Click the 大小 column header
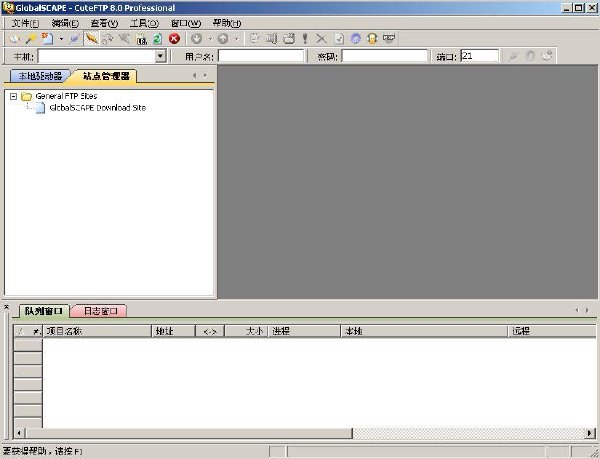600x459 pixels. 246,331
